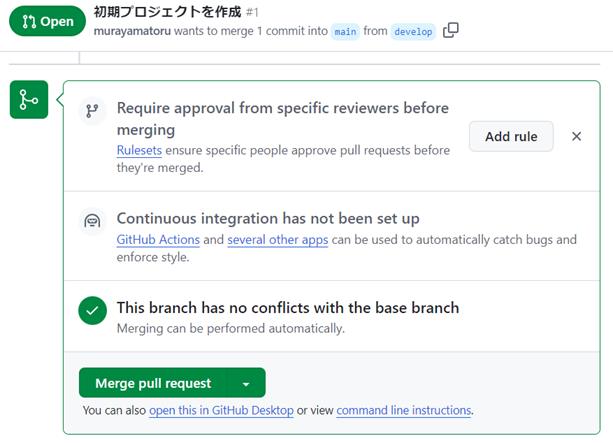This screenshot has width=613, height=443.
Task: Dismiss the Require approval suggestion
Action: [576, 136]
